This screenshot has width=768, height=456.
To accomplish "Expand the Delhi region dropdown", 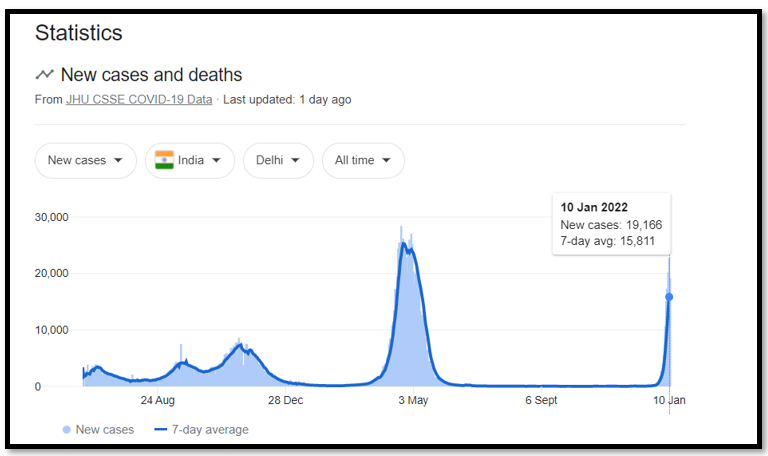I will coord(278,160).
